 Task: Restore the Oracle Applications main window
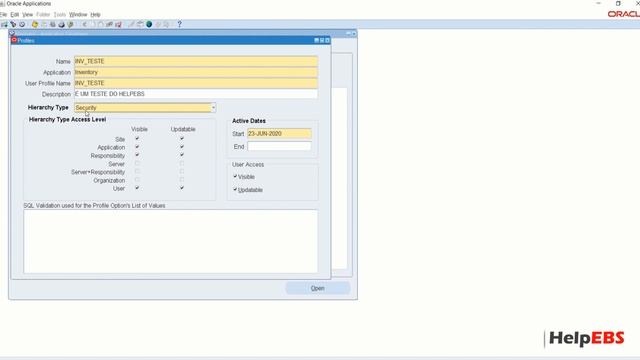click(x=618, y=3)
